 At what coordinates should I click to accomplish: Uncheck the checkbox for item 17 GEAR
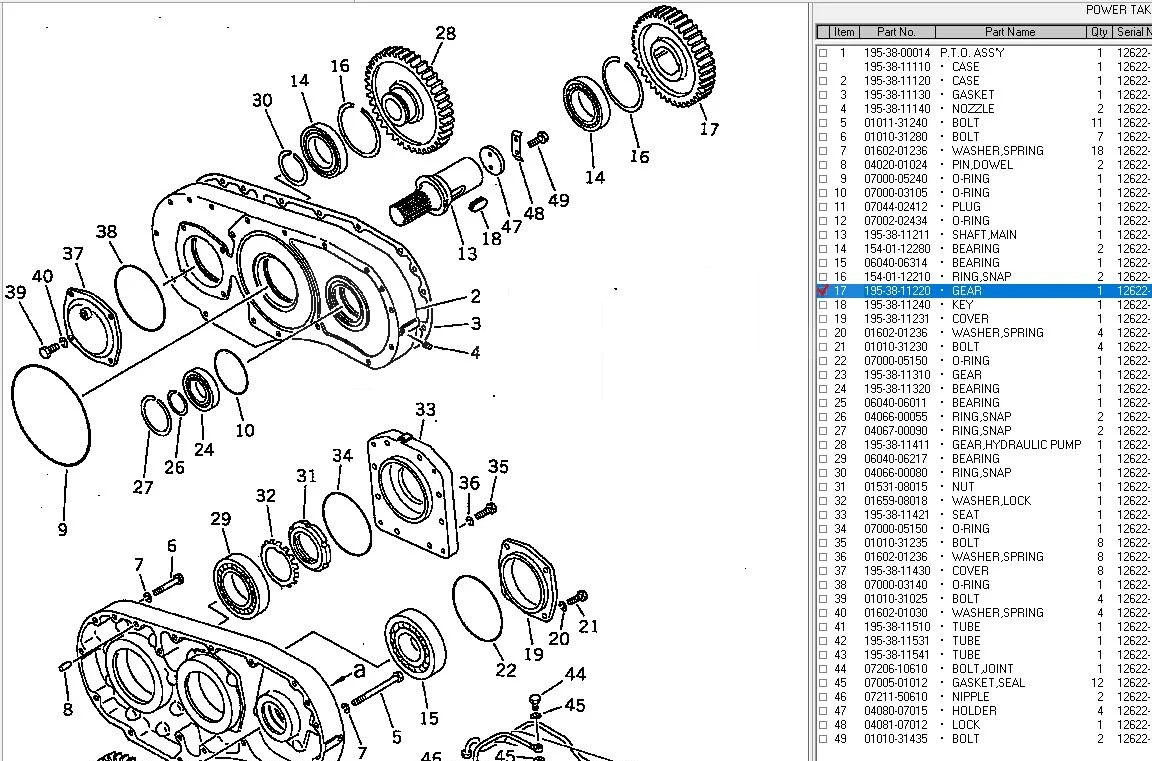point(823,291)
